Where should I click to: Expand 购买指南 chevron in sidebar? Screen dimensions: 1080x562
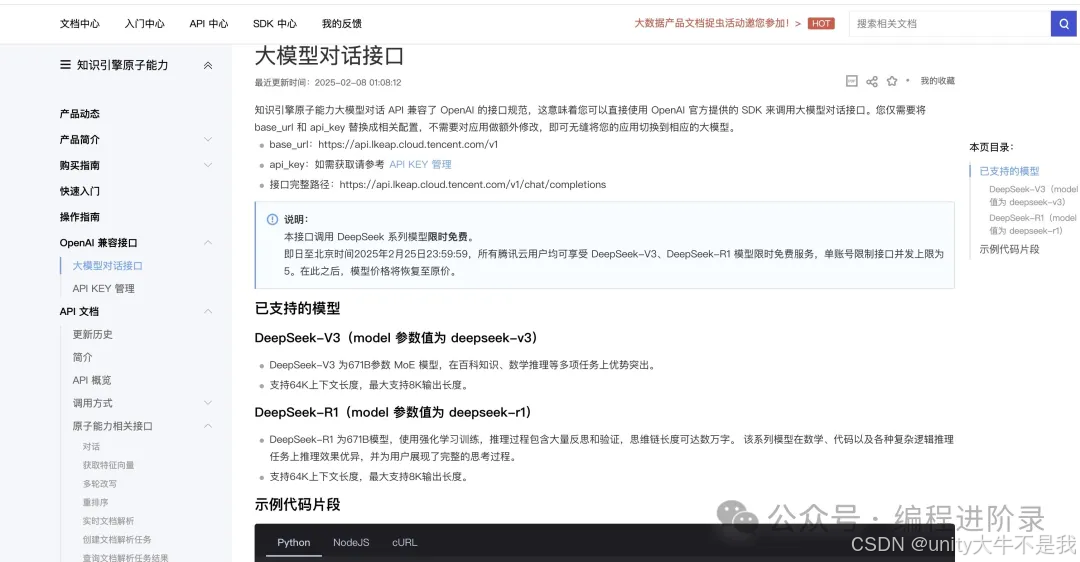(x=208, y=165)
